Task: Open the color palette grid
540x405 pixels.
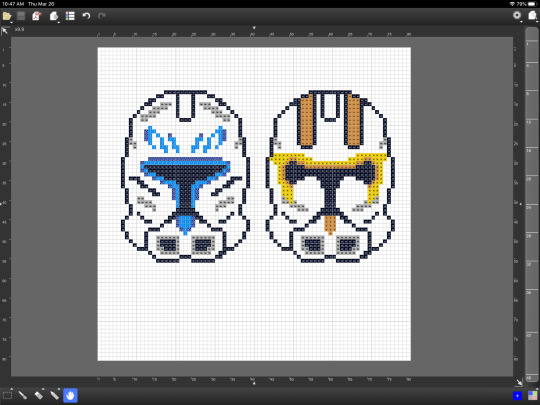Action: click(532, 396)
